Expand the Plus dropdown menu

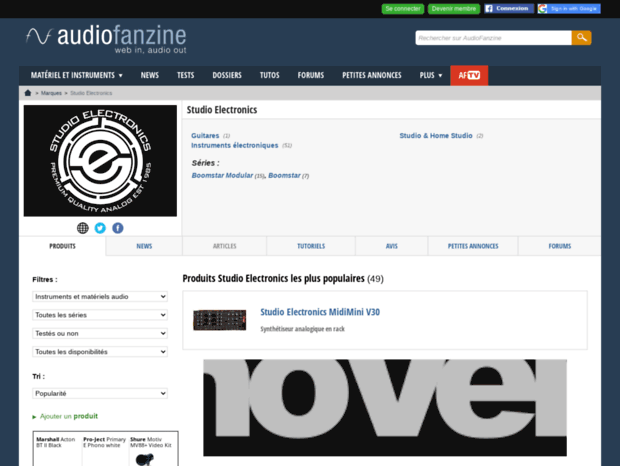[431, 75]
